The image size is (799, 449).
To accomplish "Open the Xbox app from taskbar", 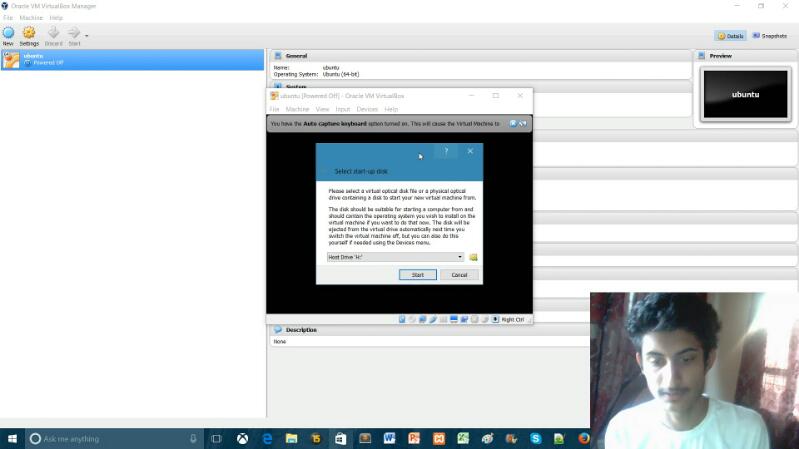I will tap(243, 439).
